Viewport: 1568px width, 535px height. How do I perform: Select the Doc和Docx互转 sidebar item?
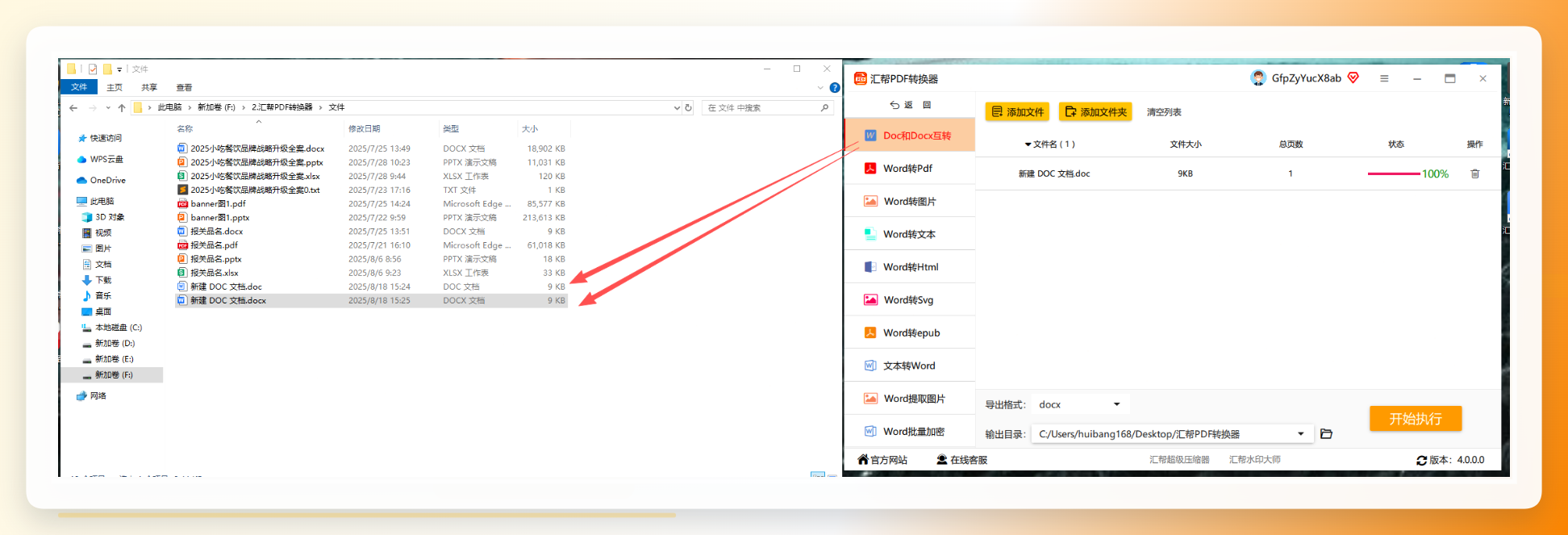909,136
